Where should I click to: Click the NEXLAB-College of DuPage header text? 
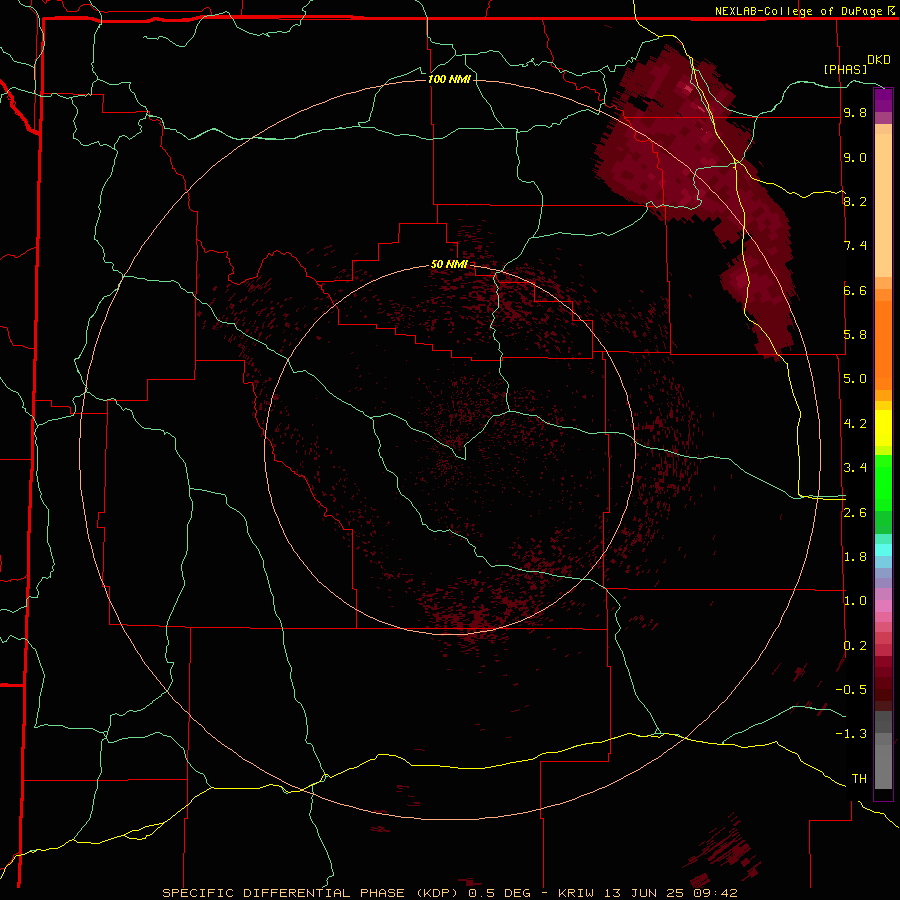[804, 11]
